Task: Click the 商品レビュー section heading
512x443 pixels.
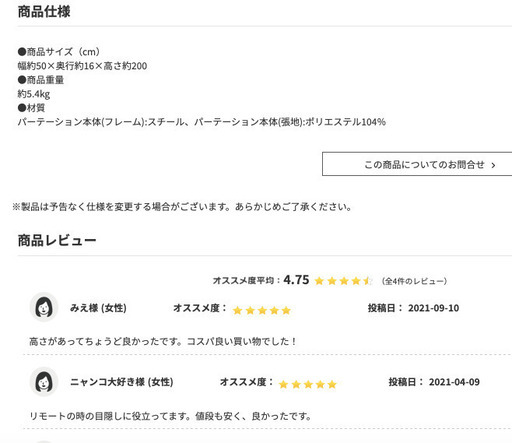Action: pyautogui.click(x=57, y=240)
